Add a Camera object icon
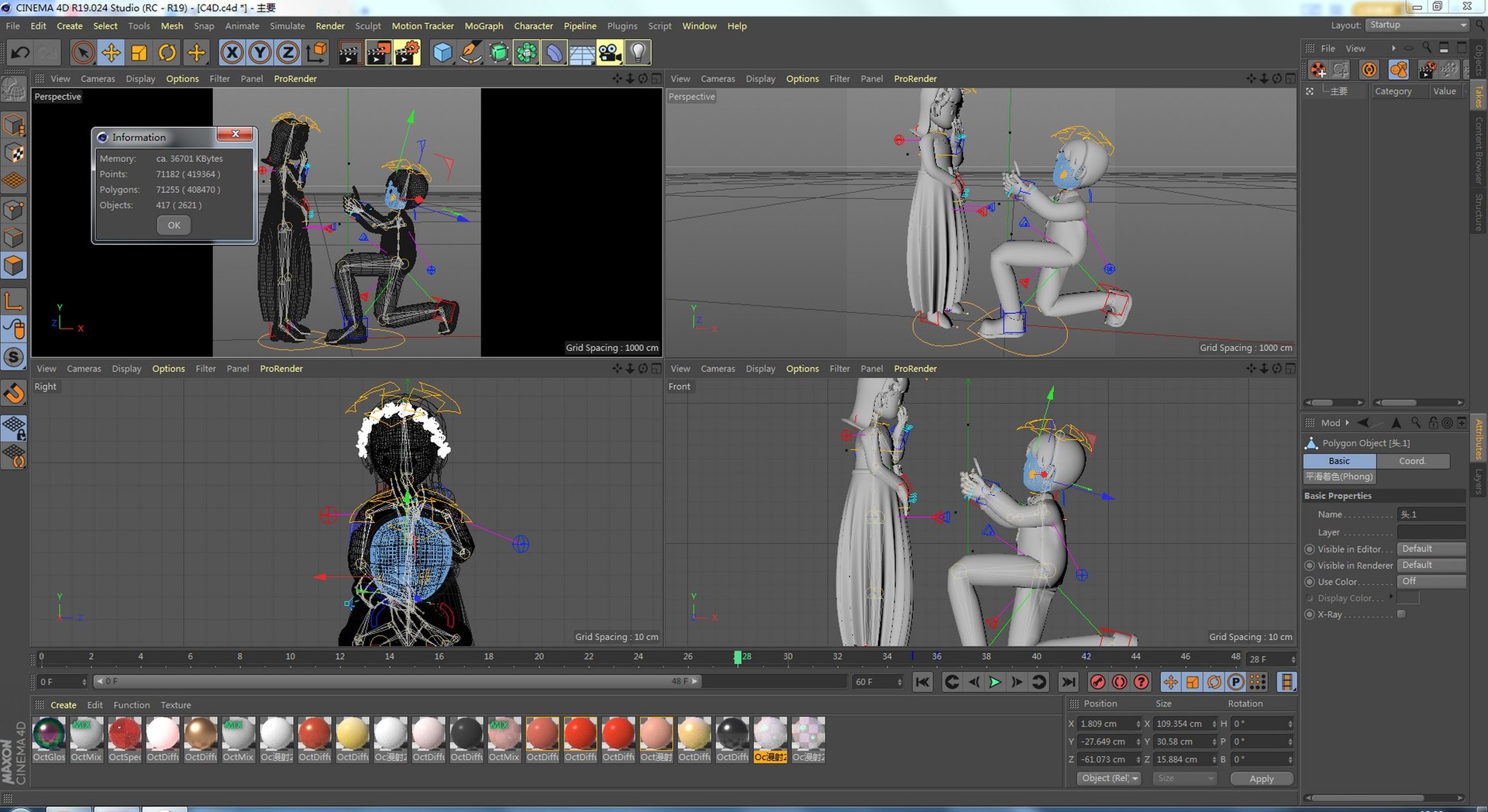Viewport: 1488px width, 812px height. (x=610, y=53)
